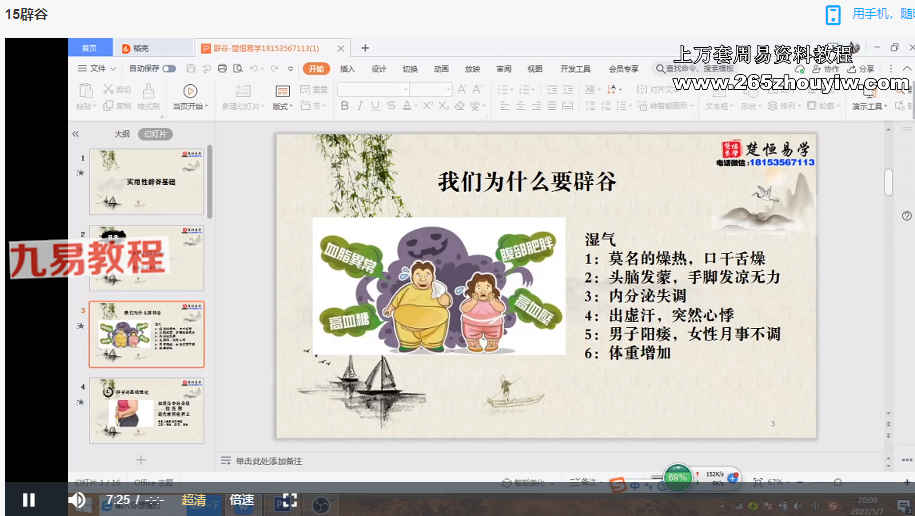The width and height of the screenshot is (915, 516).
Task: Select the 插入 ribbon tab
Action: point(347,68)
